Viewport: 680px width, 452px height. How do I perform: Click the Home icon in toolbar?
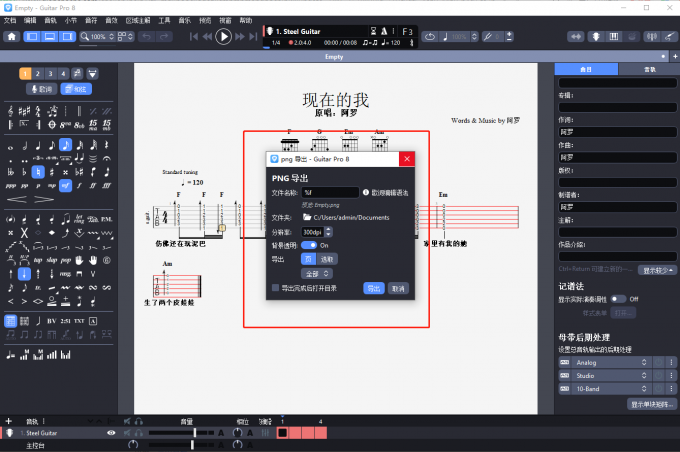point(12,37)
